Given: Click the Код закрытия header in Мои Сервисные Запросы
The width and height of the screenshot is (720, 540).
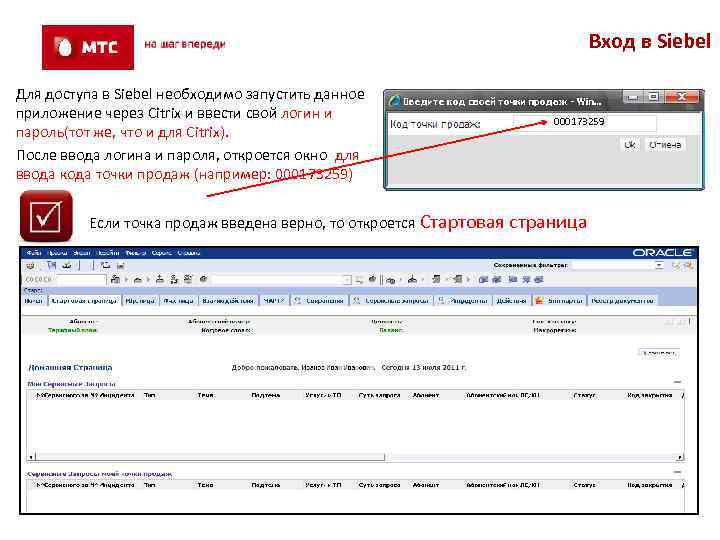Looking at the screenshot, I should 649,395.
